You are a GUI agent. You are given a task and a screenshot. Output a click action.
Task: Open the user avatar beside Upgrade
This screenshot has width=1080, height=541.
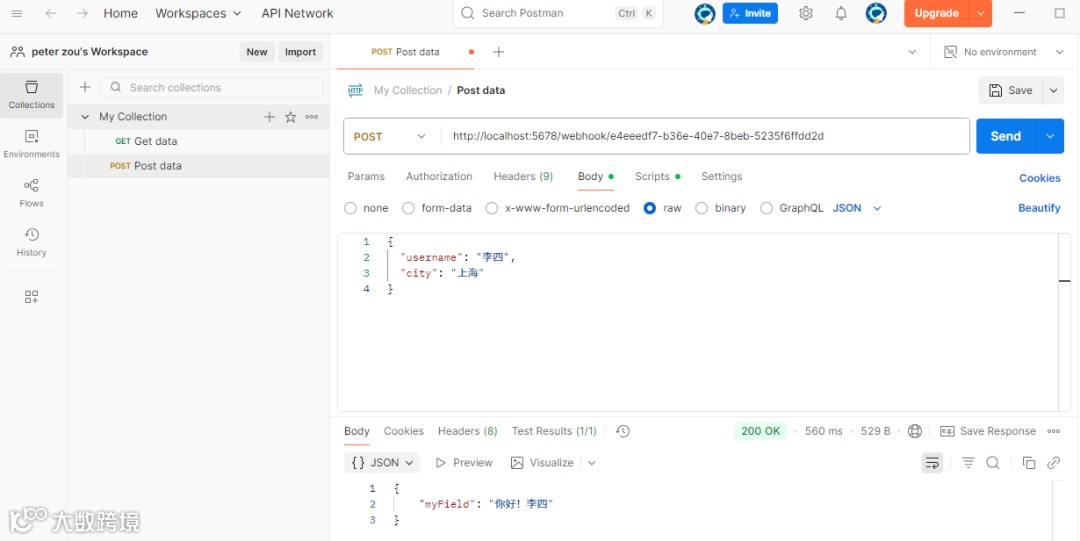point(876,13)
